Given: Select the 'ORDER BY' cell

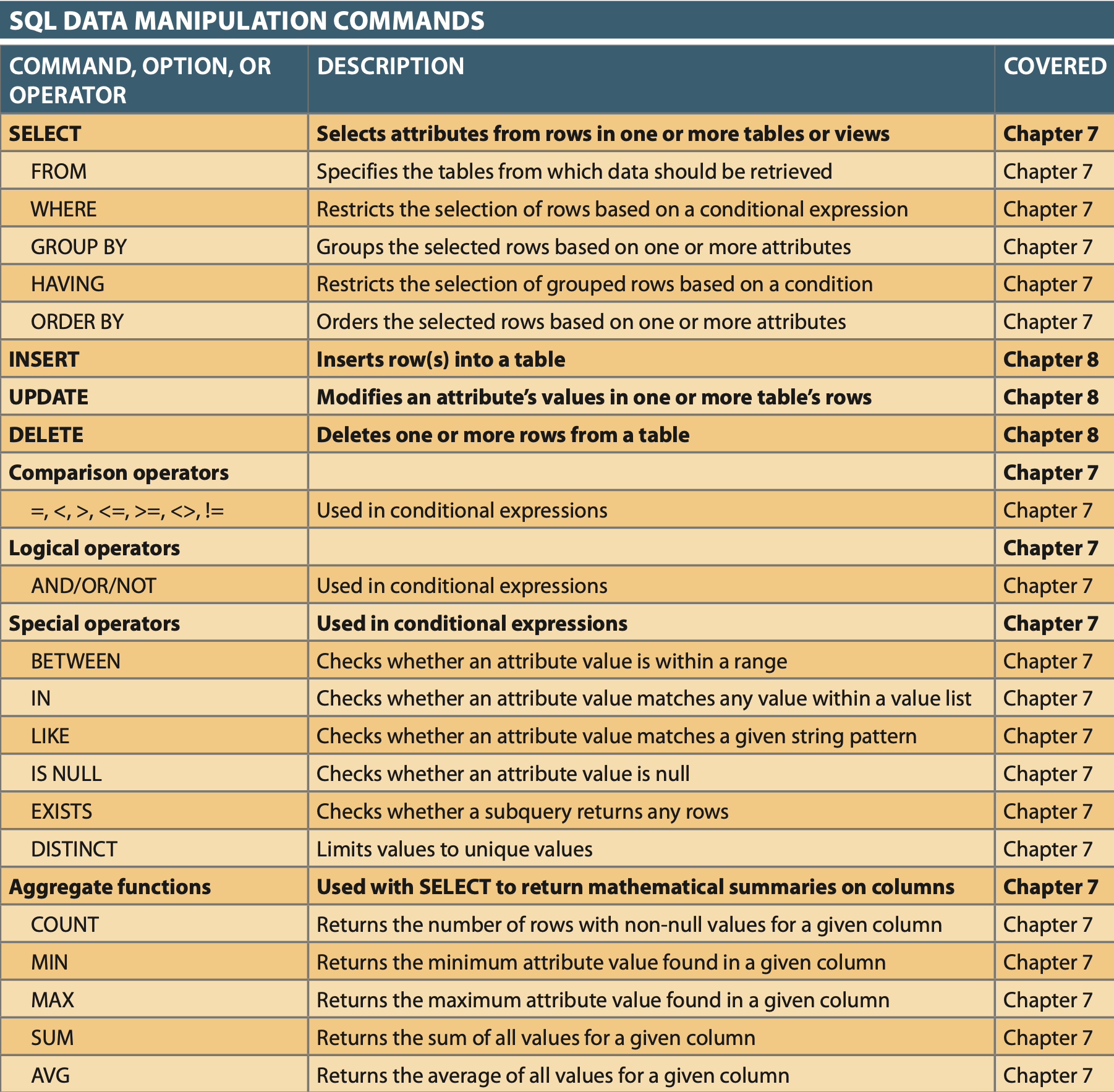Looking at the screenshot, I should tap(154, 322).
